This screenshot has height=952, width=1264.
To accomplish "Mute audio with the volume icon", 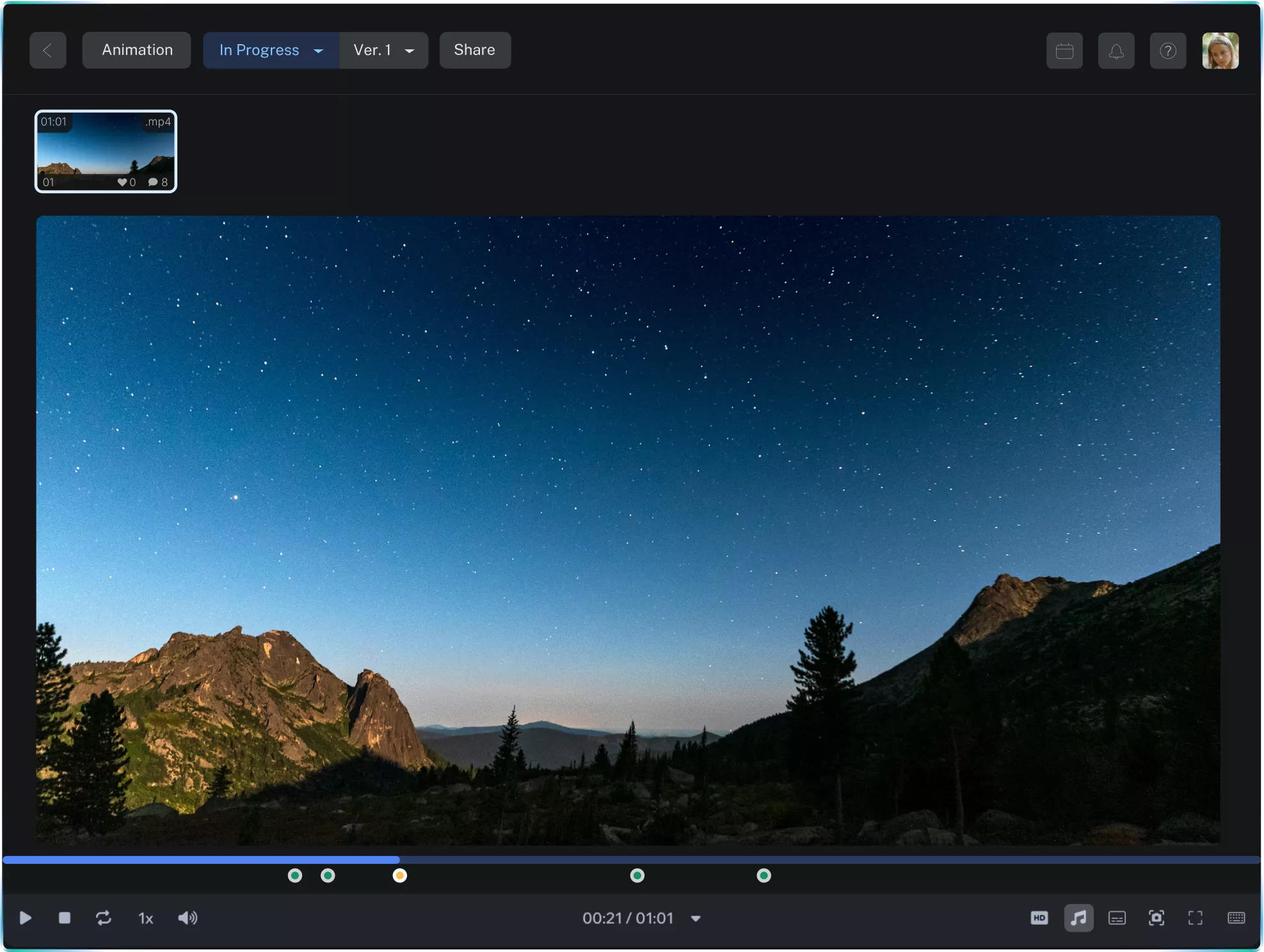I will 188,918.
